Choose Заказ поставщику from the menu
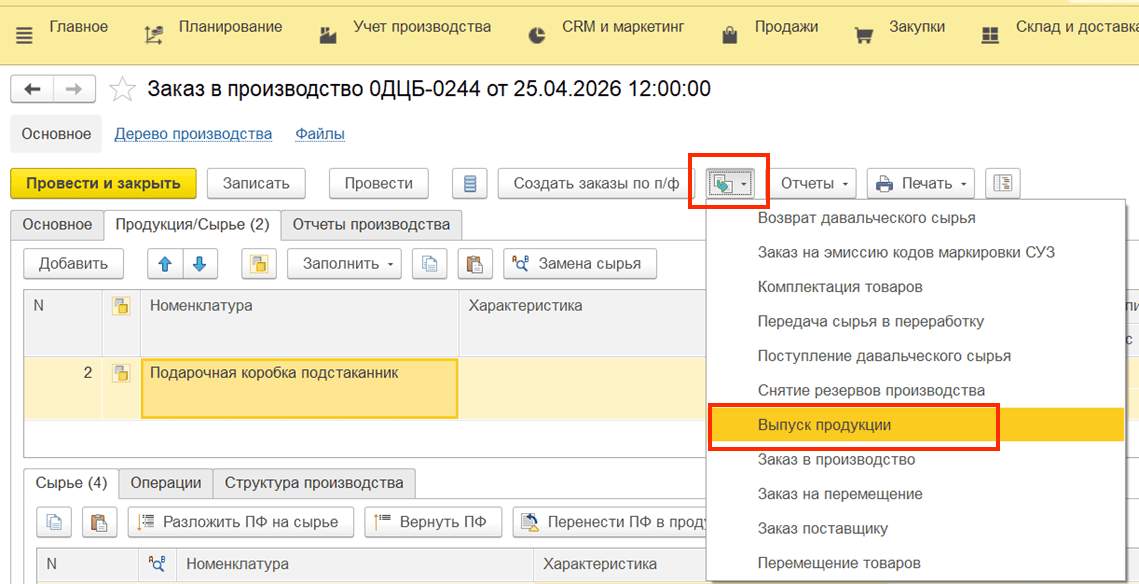 click(x=822, y=528)
